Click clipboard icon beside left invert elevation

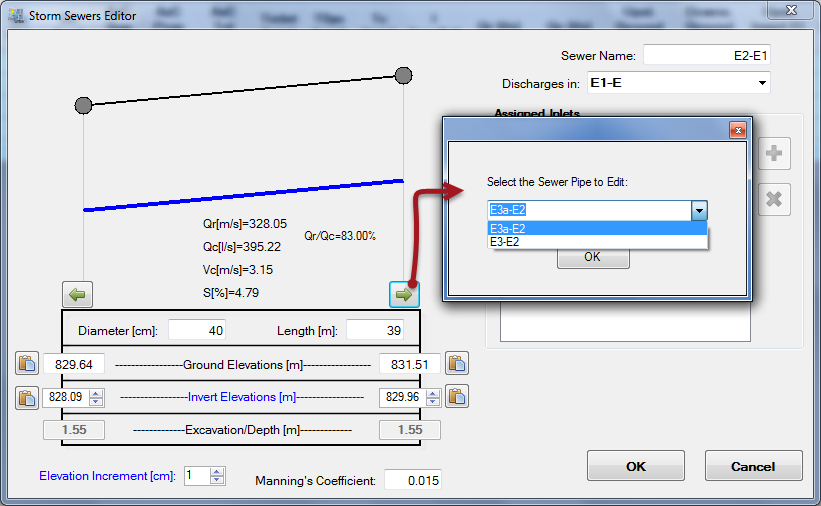[x=27, y=397]
